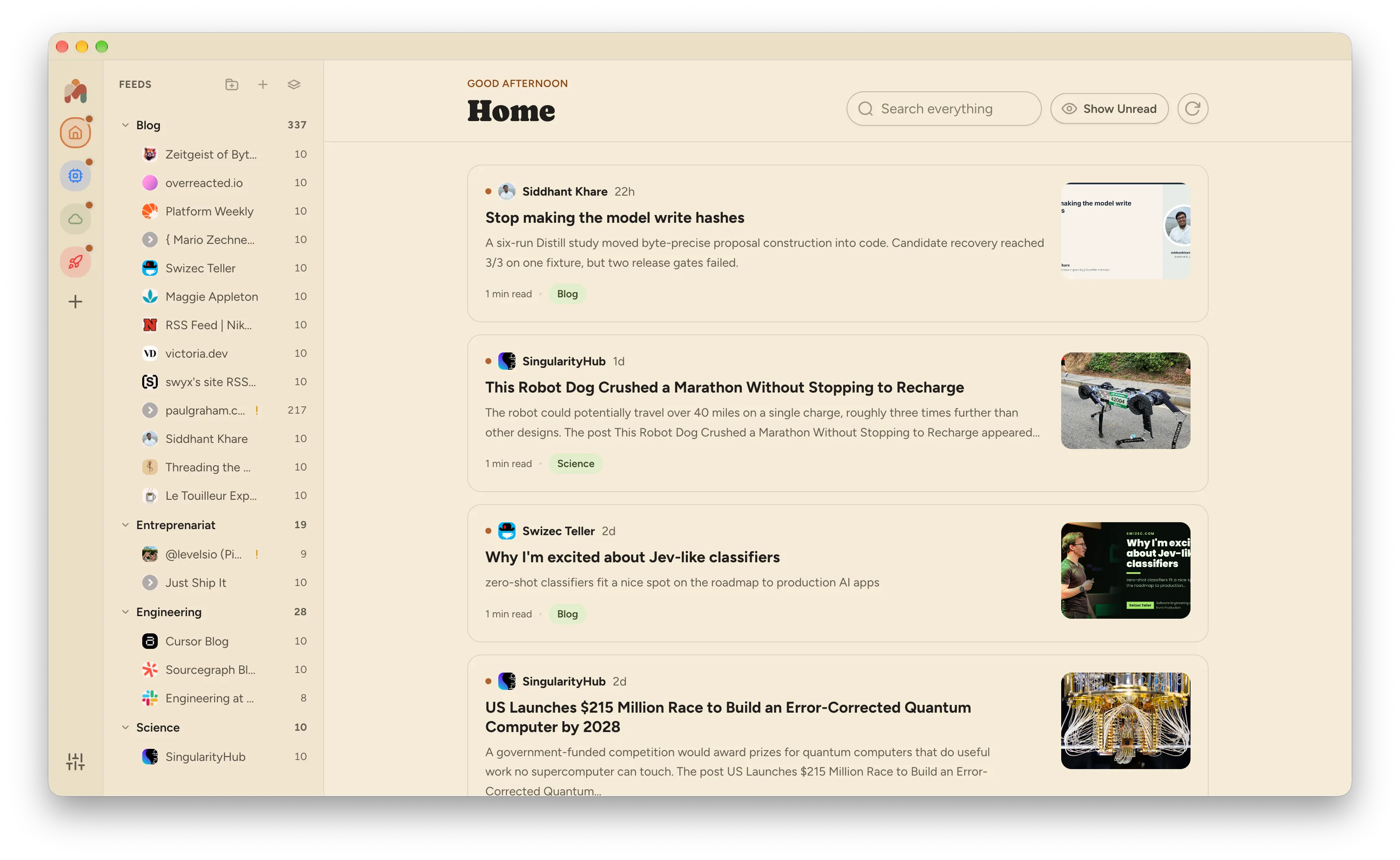Click the app logo at top of sidebar
1400x860 pixels.
(75, 91)
